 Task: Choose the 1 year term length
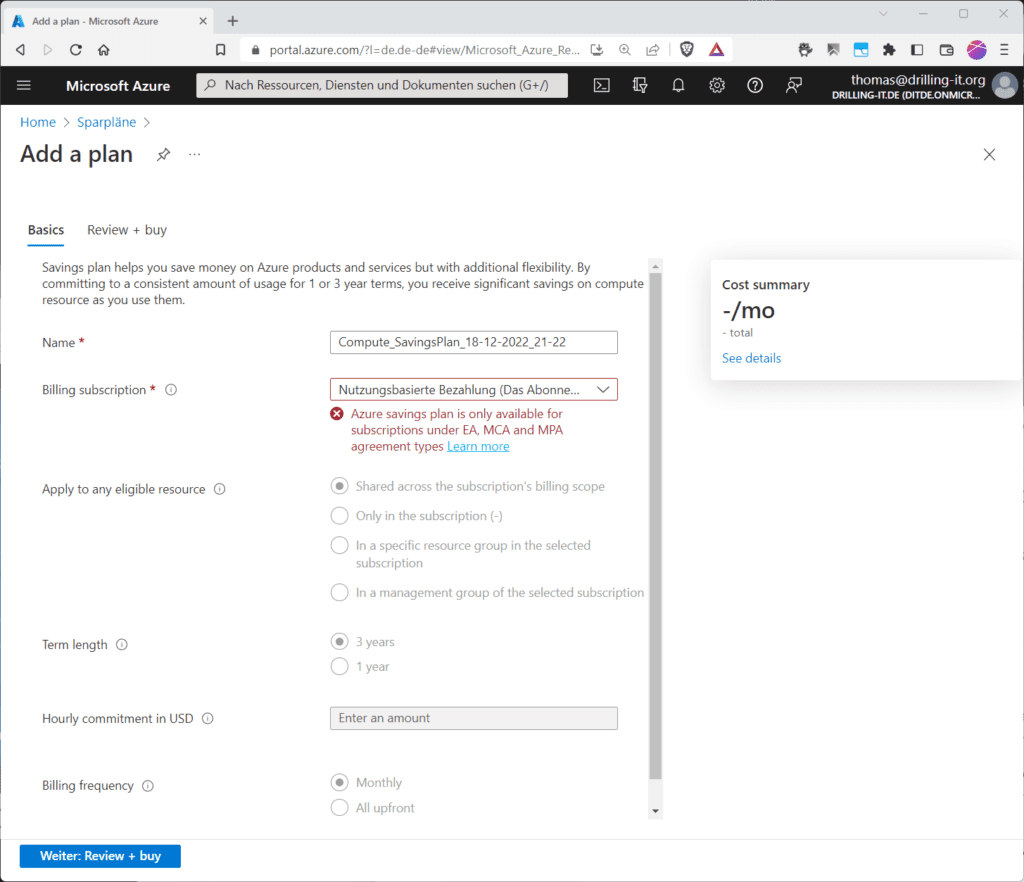[340, 667]
